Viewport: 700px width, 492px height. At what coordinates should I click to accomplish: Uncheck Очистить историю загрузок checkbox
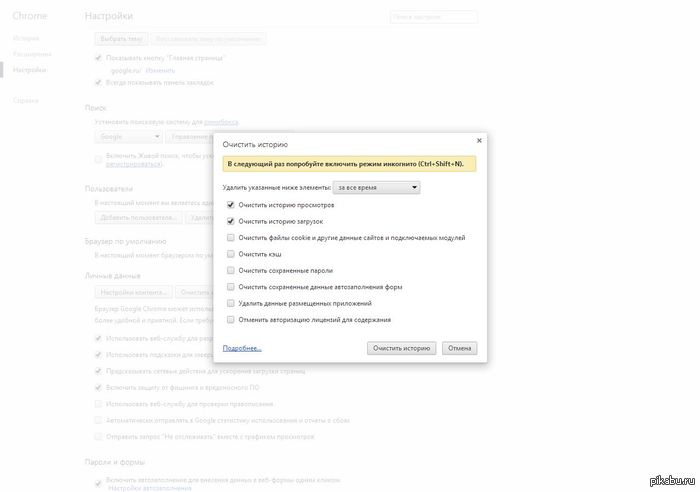[x=231, y=221]
